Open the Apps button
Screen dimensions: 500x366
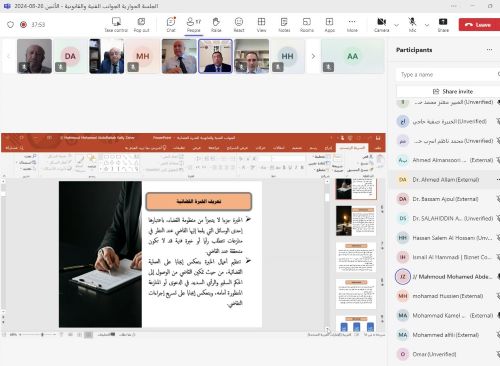click(x=329, y=25)
